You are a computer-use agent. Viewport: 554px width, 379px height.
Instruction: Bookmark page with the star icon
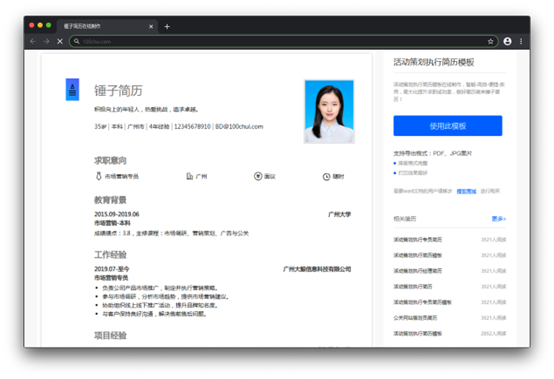tap(490, 41)
